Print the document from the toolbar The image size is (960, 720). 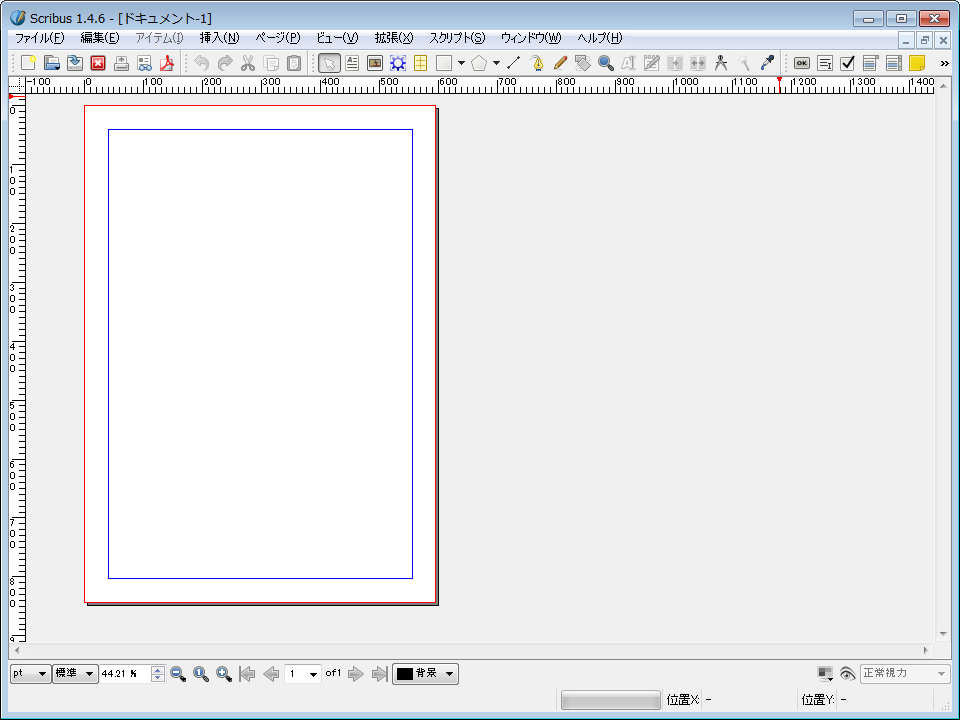(121, 63)
